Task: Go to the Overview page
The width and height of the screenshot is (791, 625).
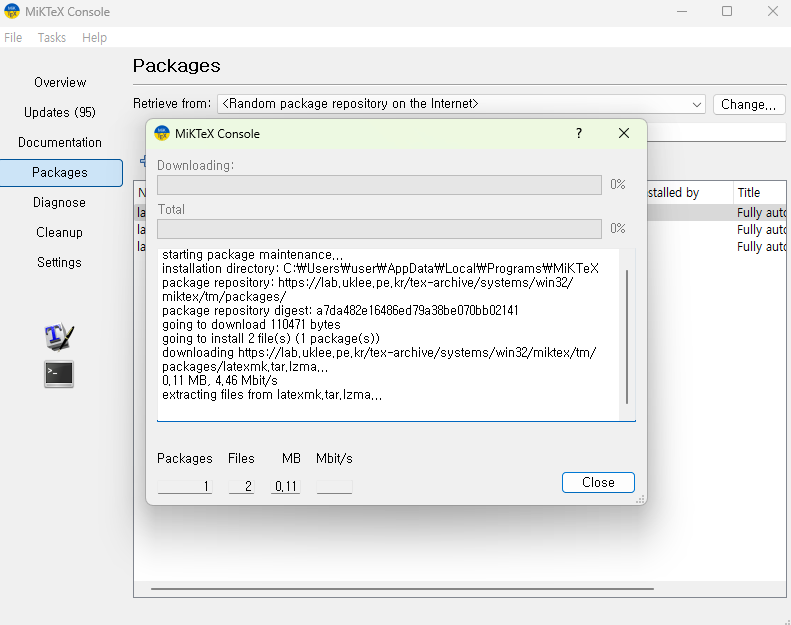Action: (x=60, y=82)
